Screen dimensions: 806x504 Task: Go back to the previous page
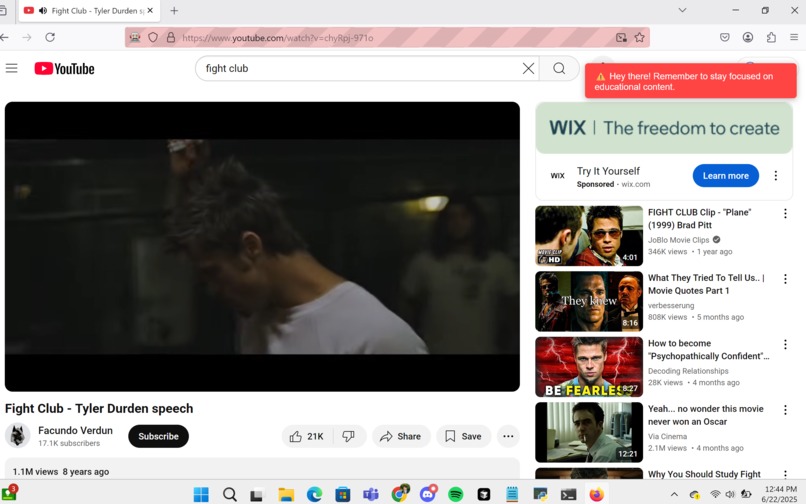pyautogui.click(x=4, y=37)
